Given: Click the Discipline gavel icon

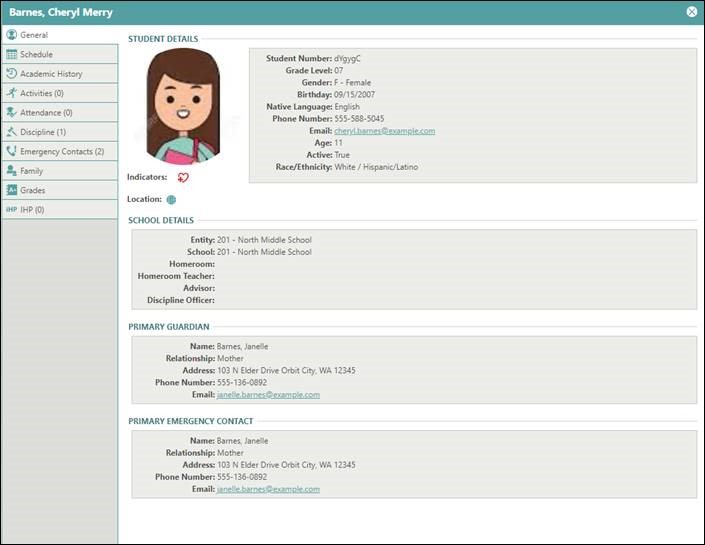Looking at the screenshot, I should pyautogui.click(x=12, y=132).
